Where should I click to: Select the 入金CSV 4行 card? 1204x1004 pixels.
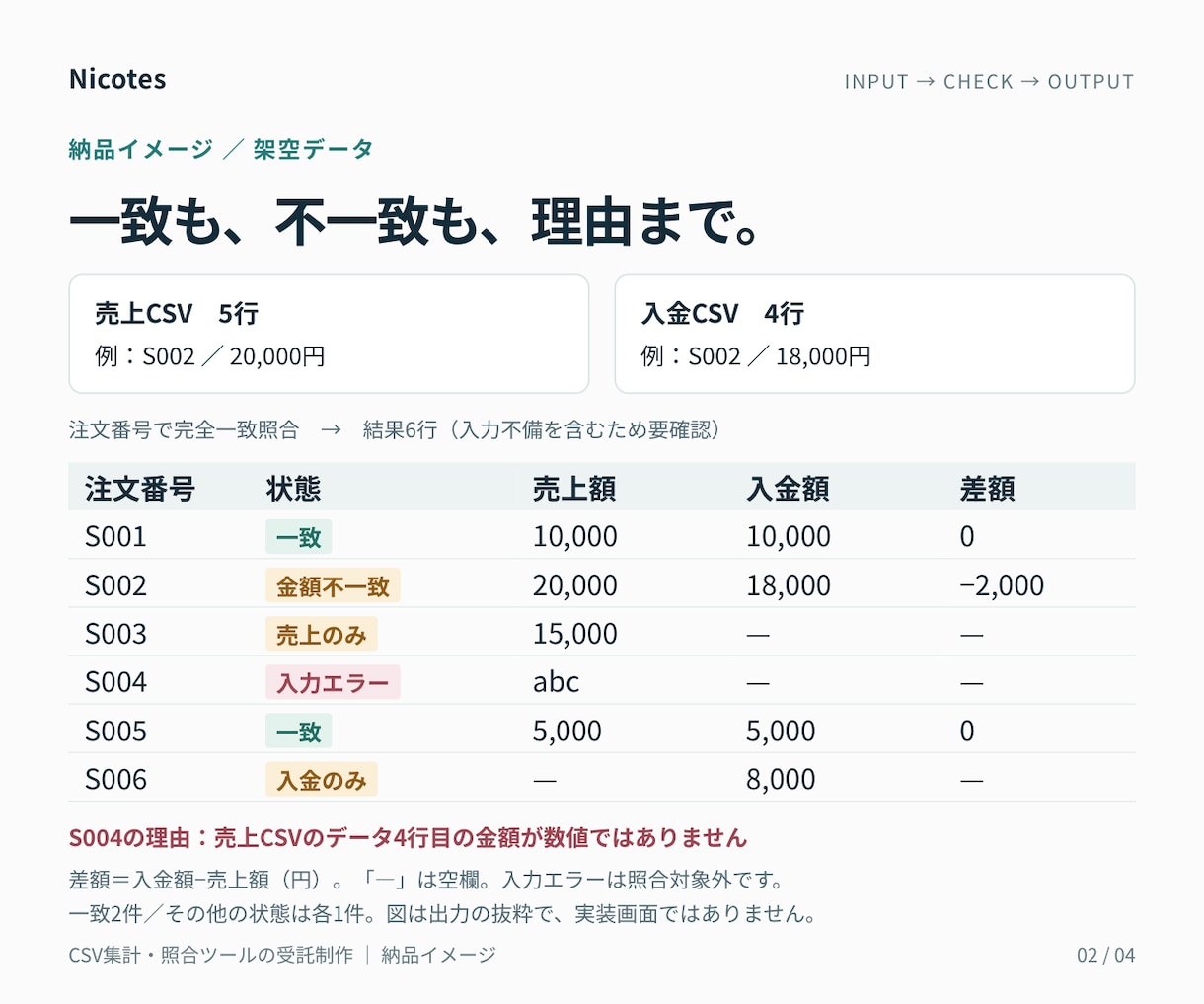pos(874,334)
